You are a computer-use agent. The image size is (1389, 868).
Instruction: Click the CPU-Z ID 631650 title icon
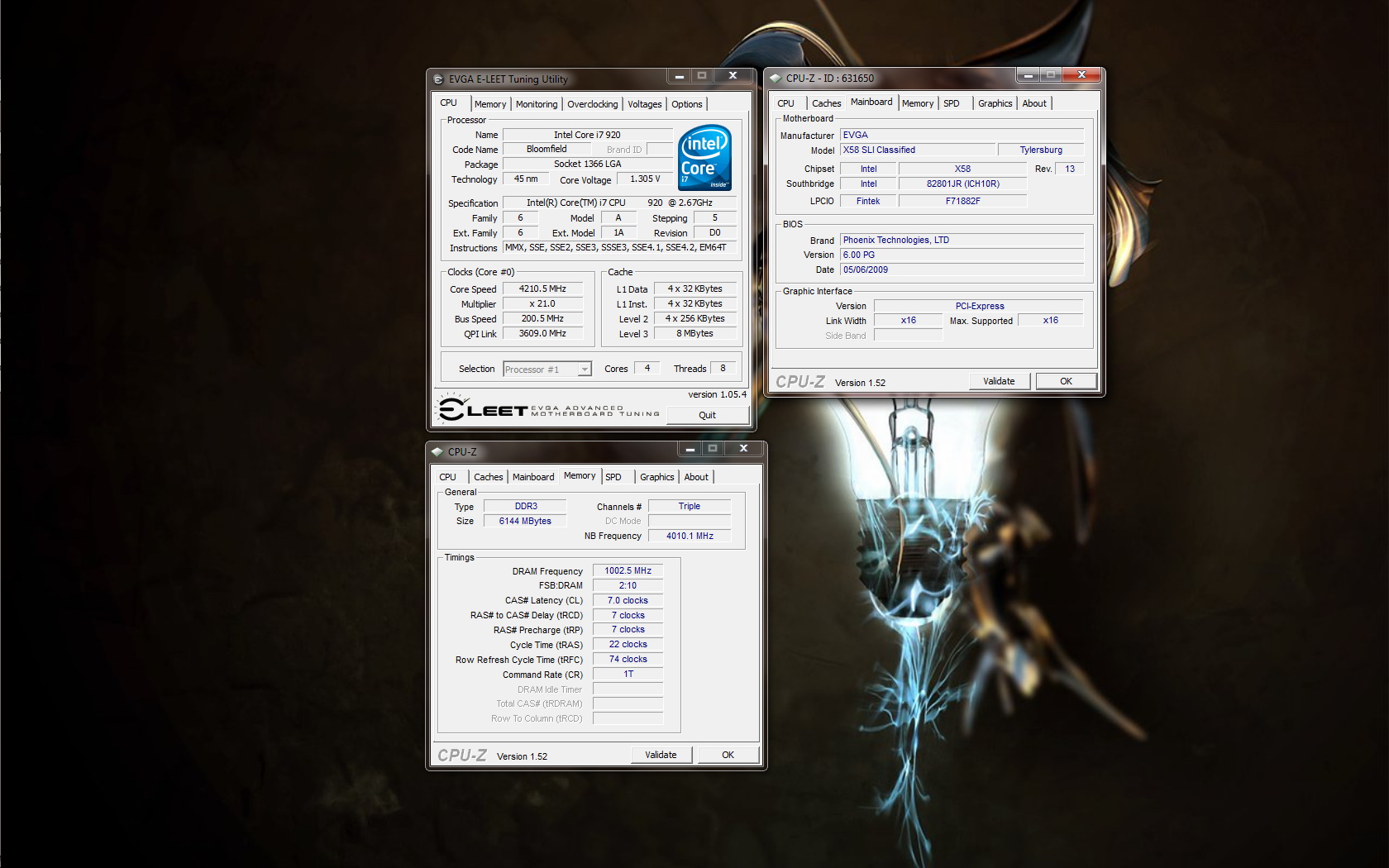coord(776,79)
